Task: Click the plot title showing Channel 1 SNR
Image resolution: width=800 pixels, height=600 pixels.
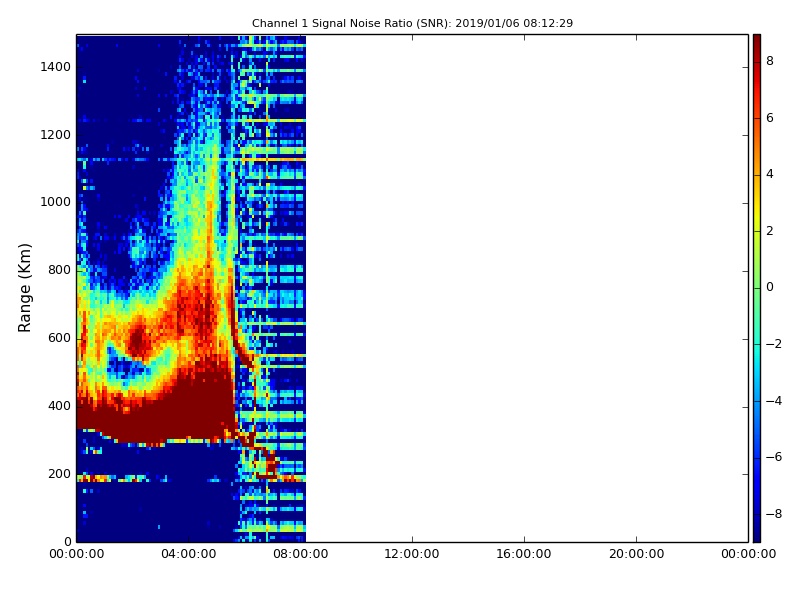Action: 412,23
